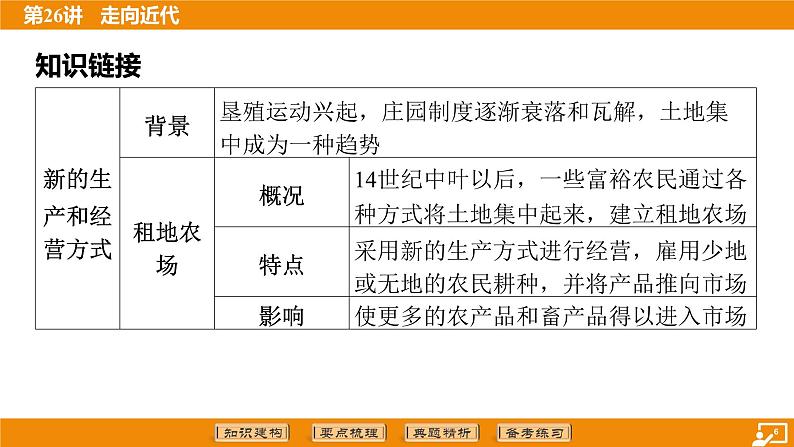Click the 背景 table cell
This screenshot has height=447, width=794.
167,123
